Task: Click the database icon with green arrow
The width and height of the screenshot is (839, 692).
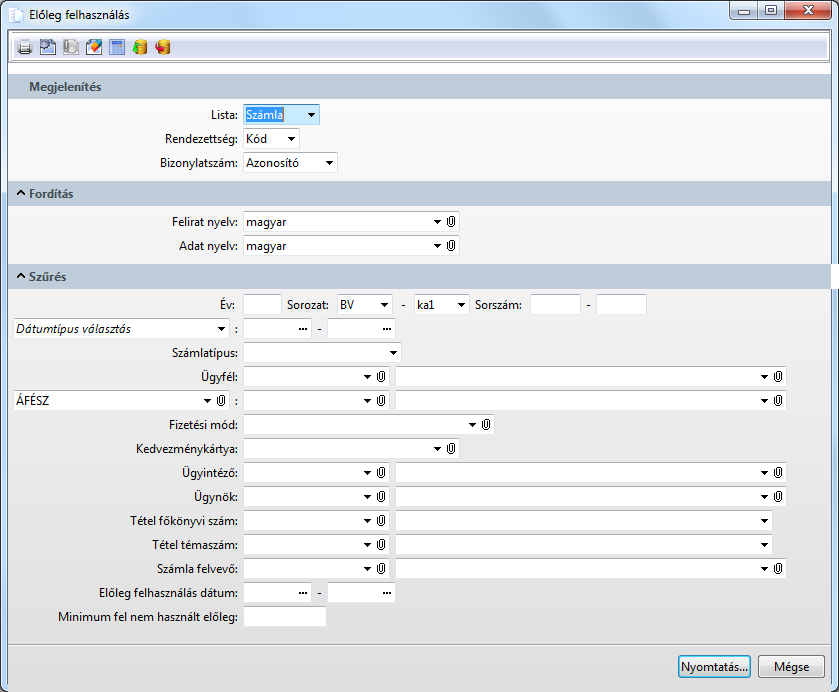Action: coord(140,47)
